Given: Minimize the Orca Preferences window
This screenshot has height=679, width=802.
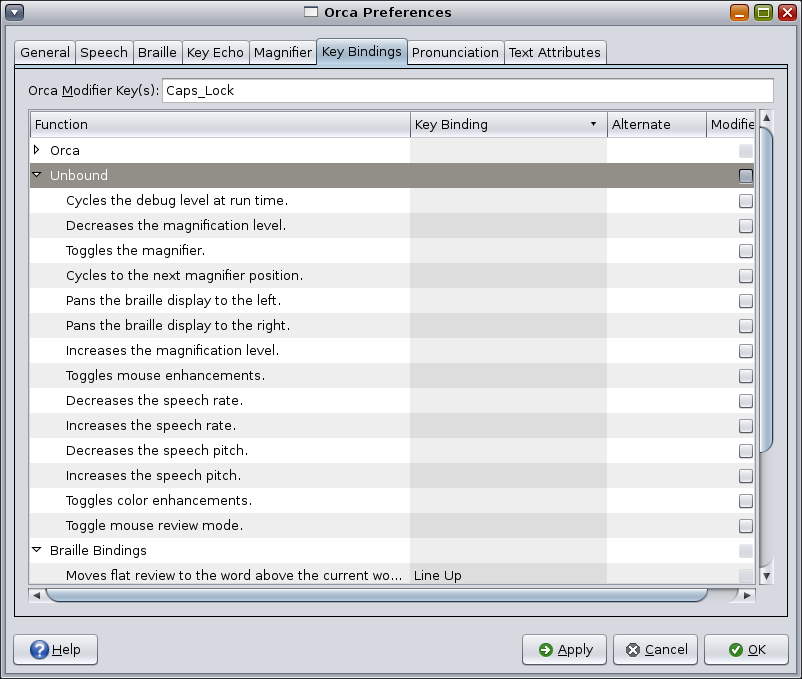Looking at the screenshot, I should pyautogui.click(x=739, y=12).
